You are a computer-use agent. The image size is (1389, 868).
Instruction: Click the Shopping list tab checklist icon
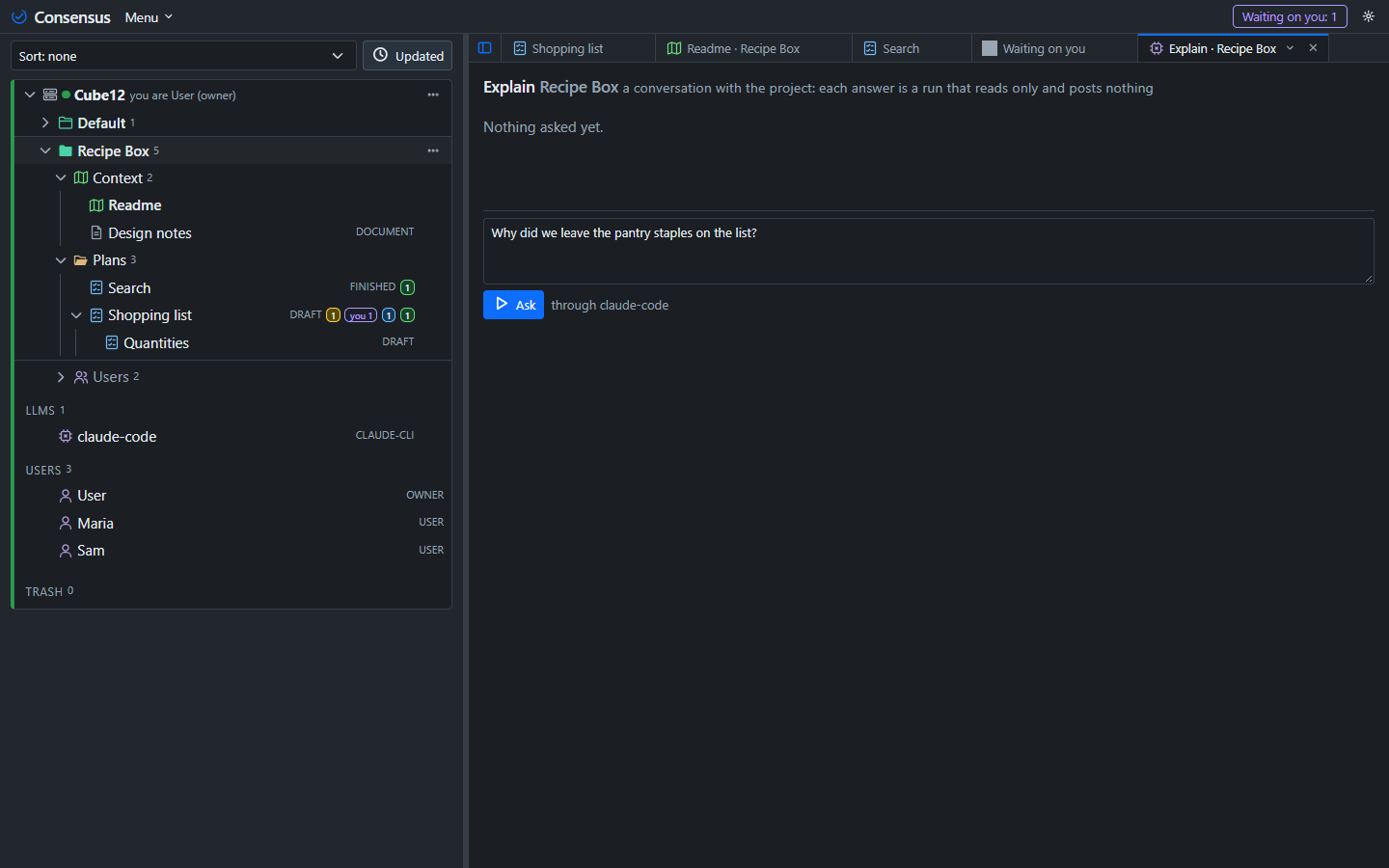click(x=520, y=48)
